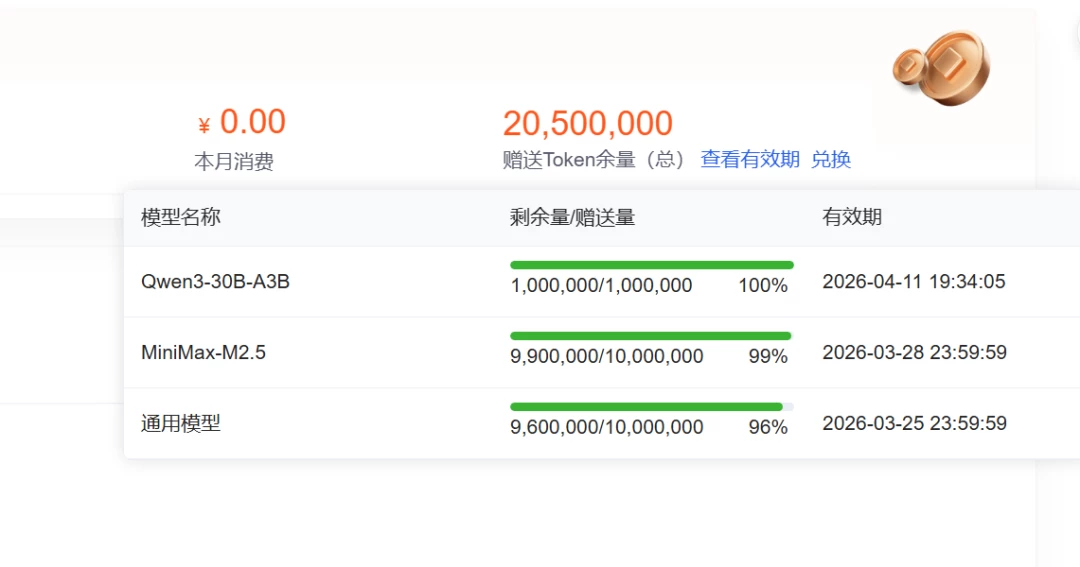Click the ¥ 0.00 monthly spend amount
The image size is (1080, 567).
click(242, 123)
